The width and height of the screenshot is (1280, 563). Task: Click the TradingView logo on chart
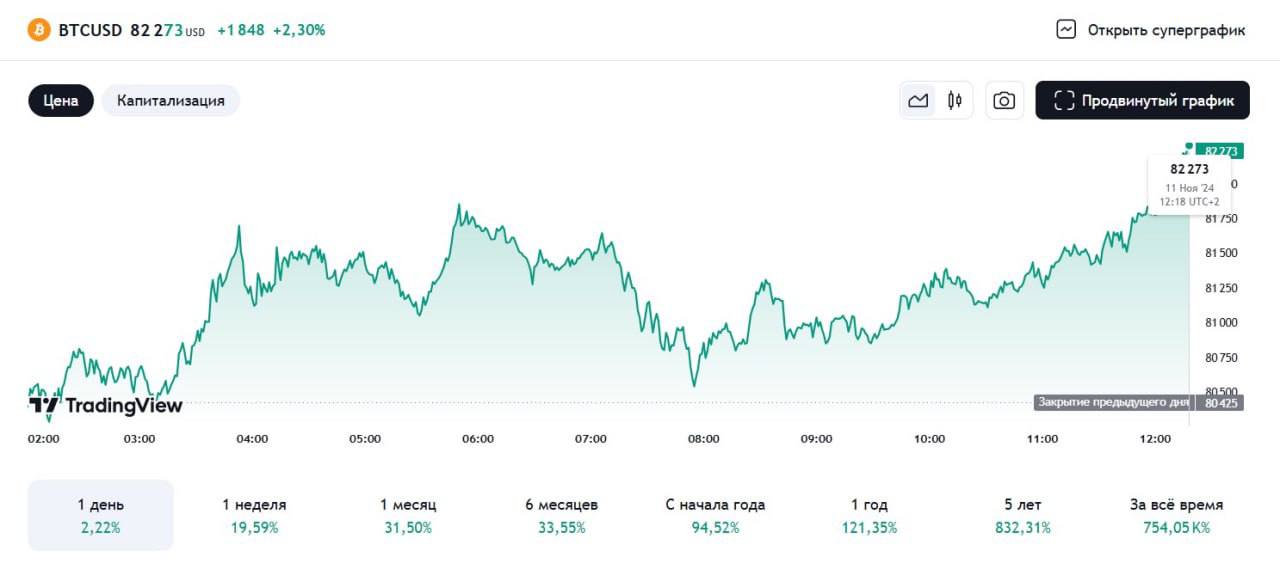(106, 405)
